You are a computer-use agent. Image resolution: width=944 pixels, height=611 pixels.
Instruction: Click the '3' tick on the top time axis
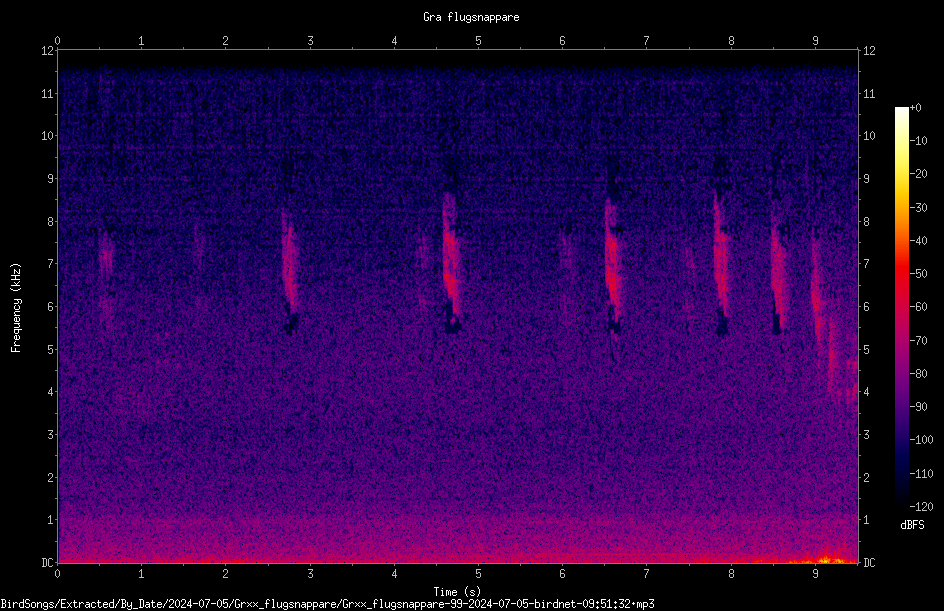click(310, 41)
